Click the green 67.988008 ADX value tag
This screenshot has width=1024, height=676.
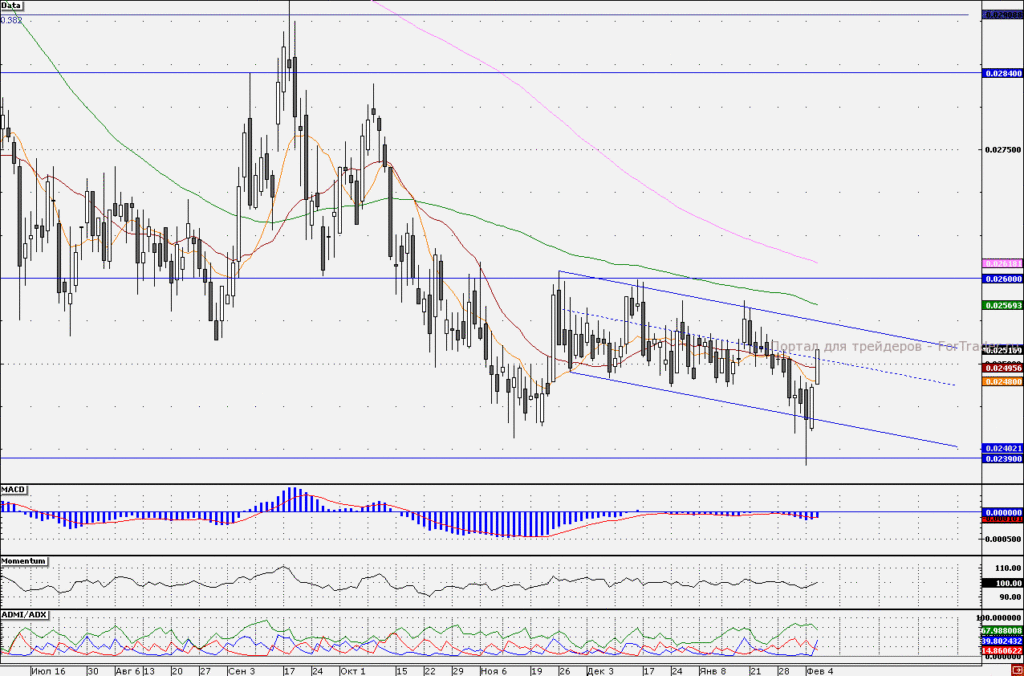(x=1002, y=630)
